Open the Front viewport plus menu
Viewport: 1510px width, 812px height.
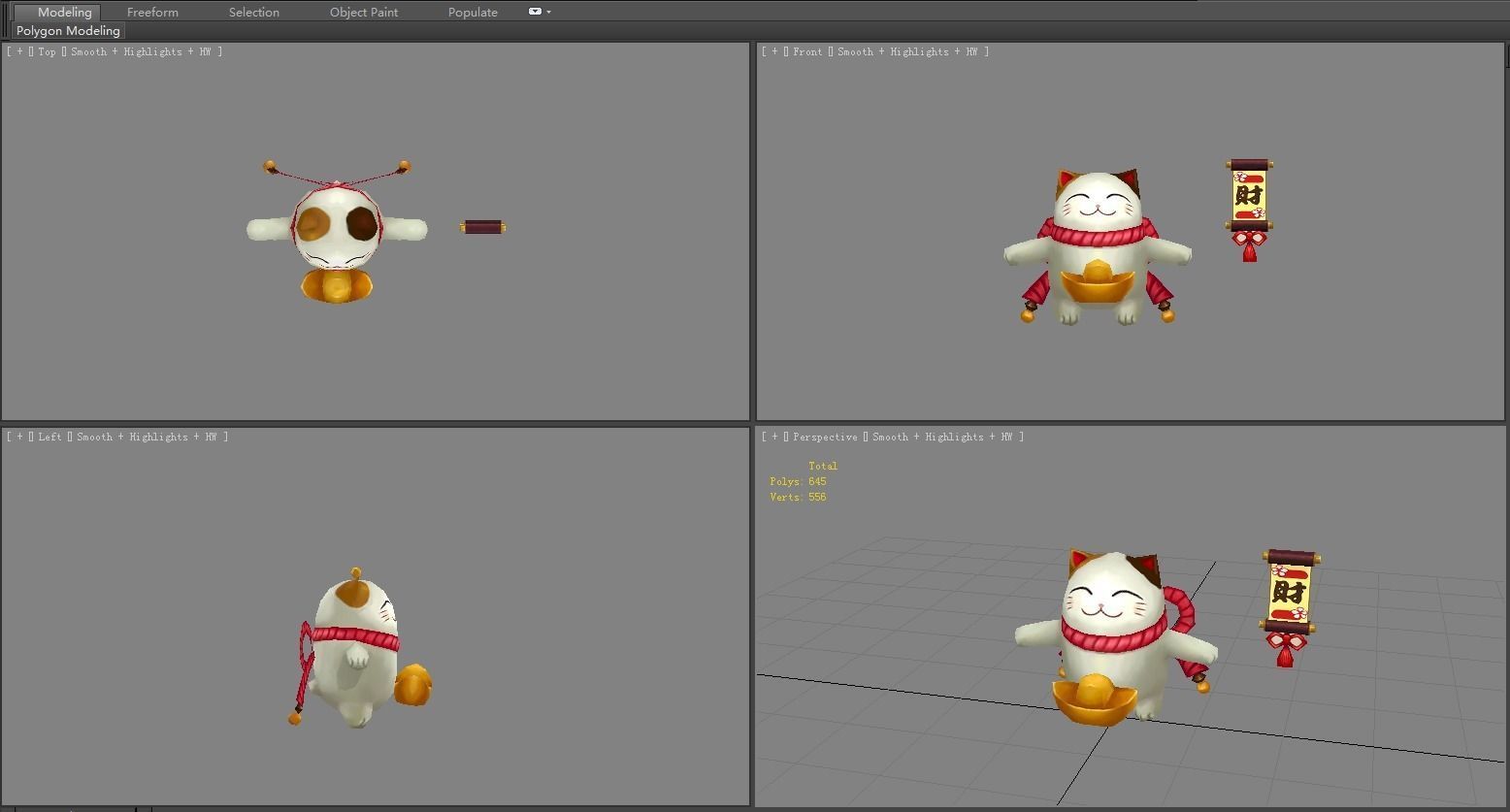774,51
